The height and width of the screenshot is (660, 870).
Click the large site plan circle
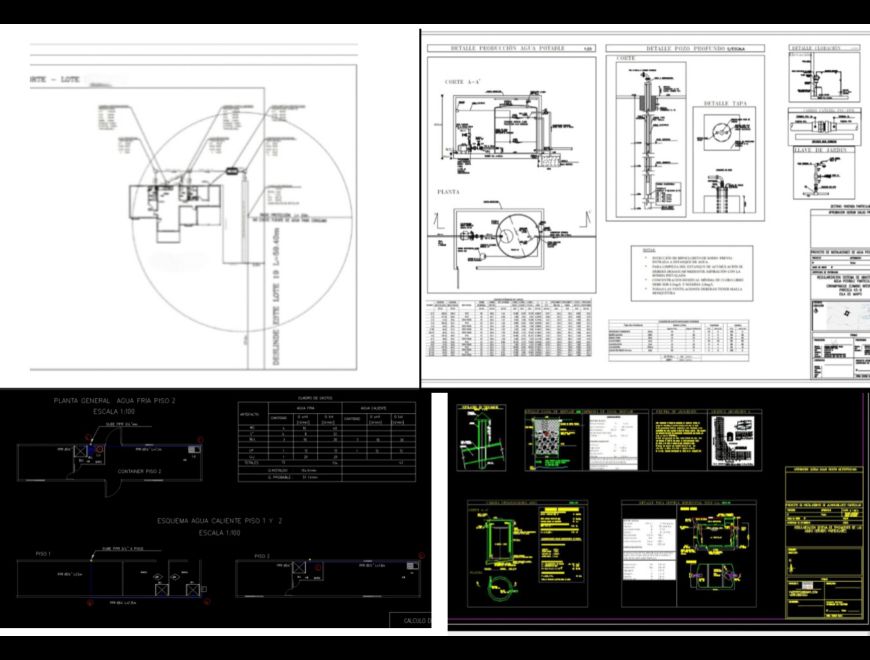(x=242, y=222)
